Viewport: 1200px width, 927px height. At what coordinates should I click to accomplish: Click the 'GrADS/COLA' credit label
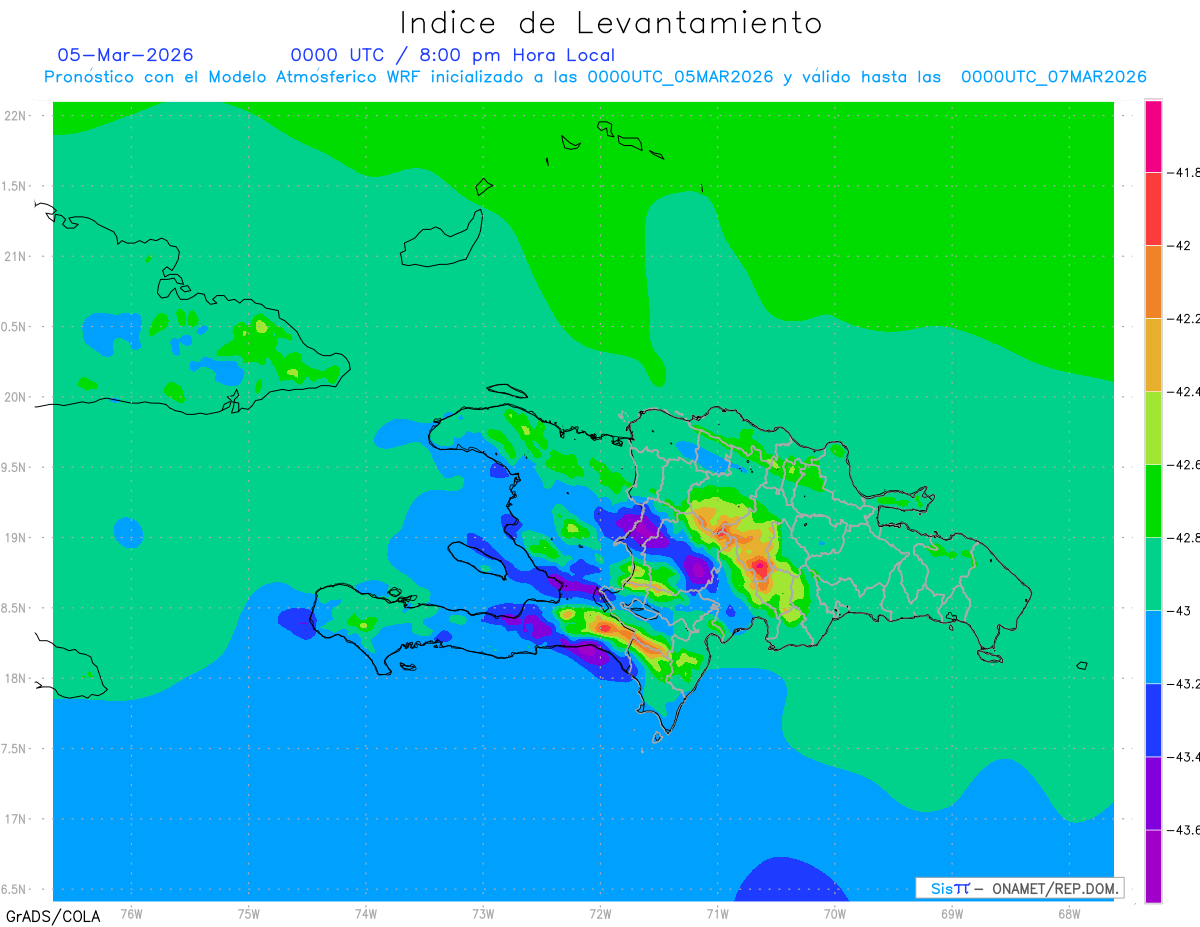pos(53,916)
